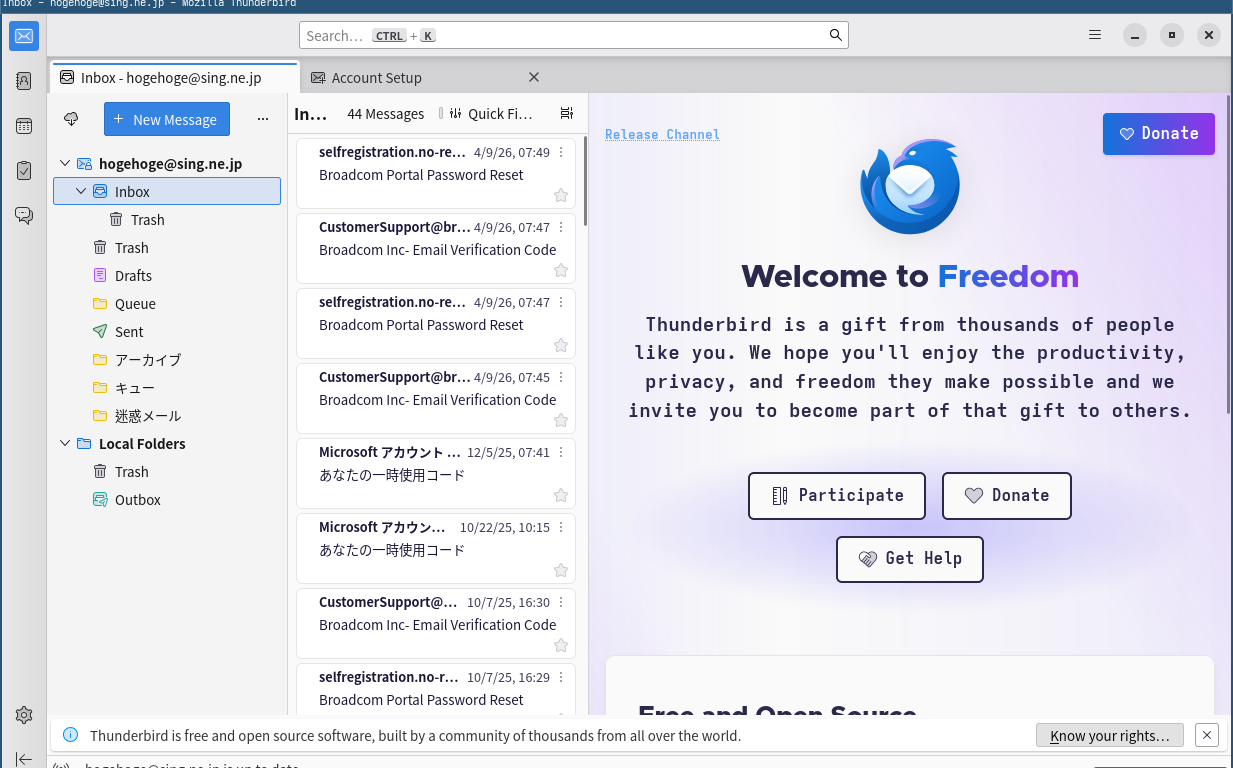Open the Chat space
The width and height of the screenshot is (1233, 768).
click(x=24, y=215)
